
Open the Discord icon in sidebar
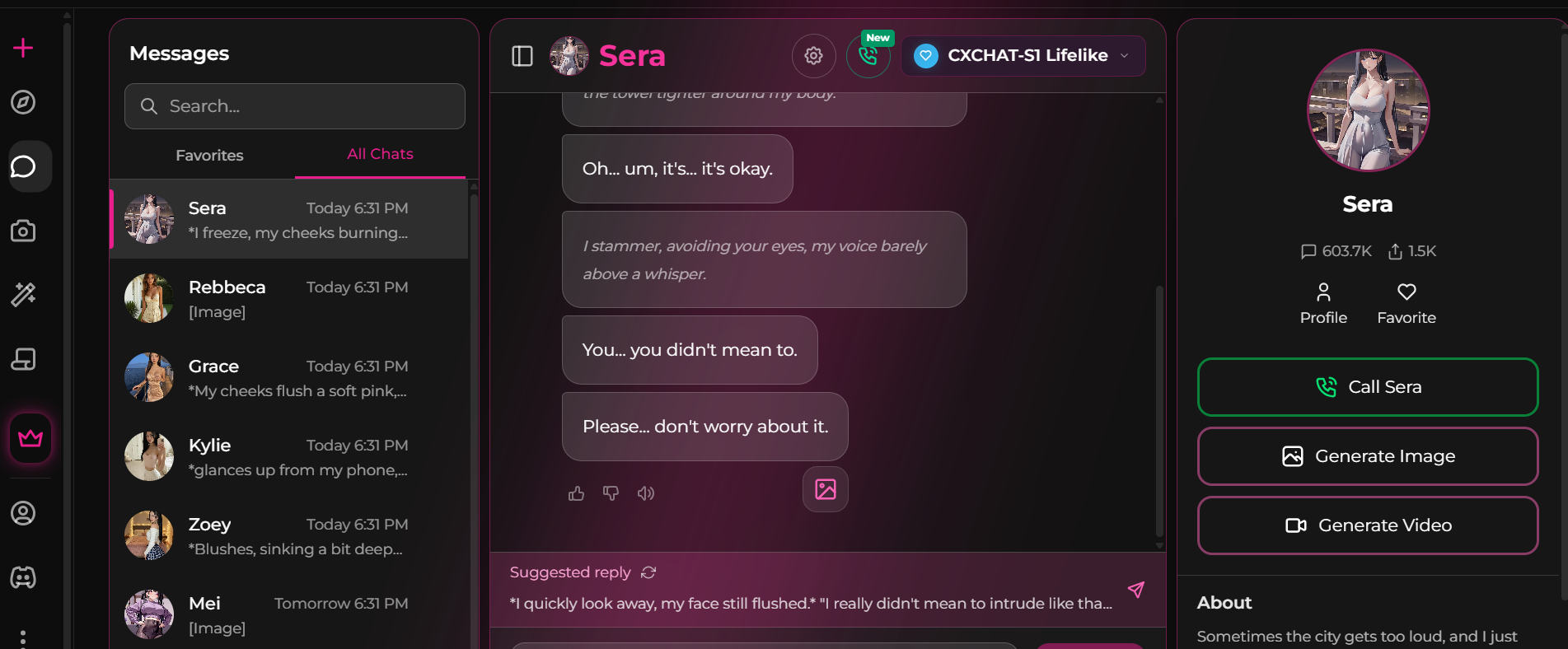(24, 577)
